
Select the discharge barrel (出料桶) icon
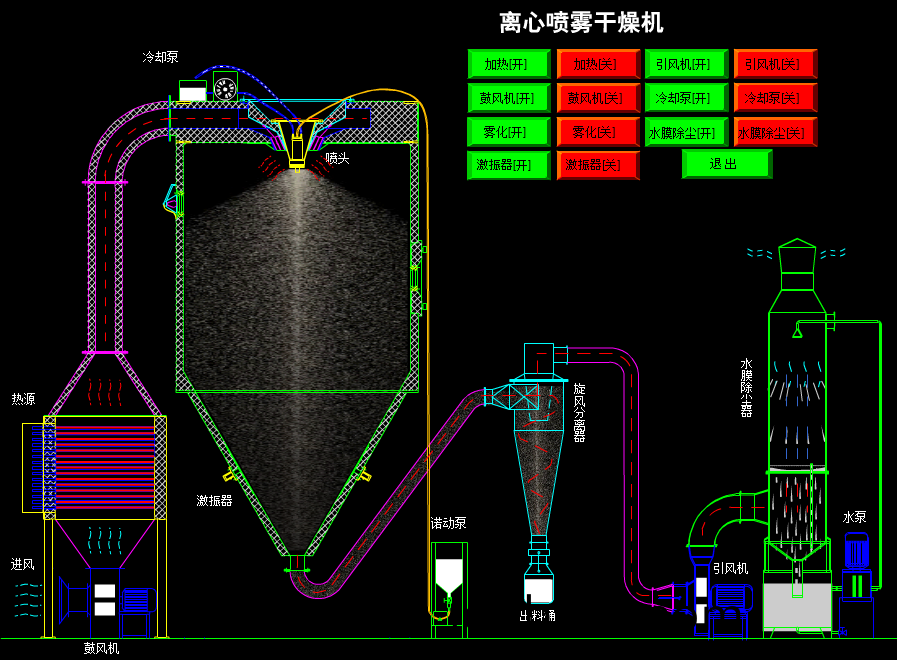point(538,584)
